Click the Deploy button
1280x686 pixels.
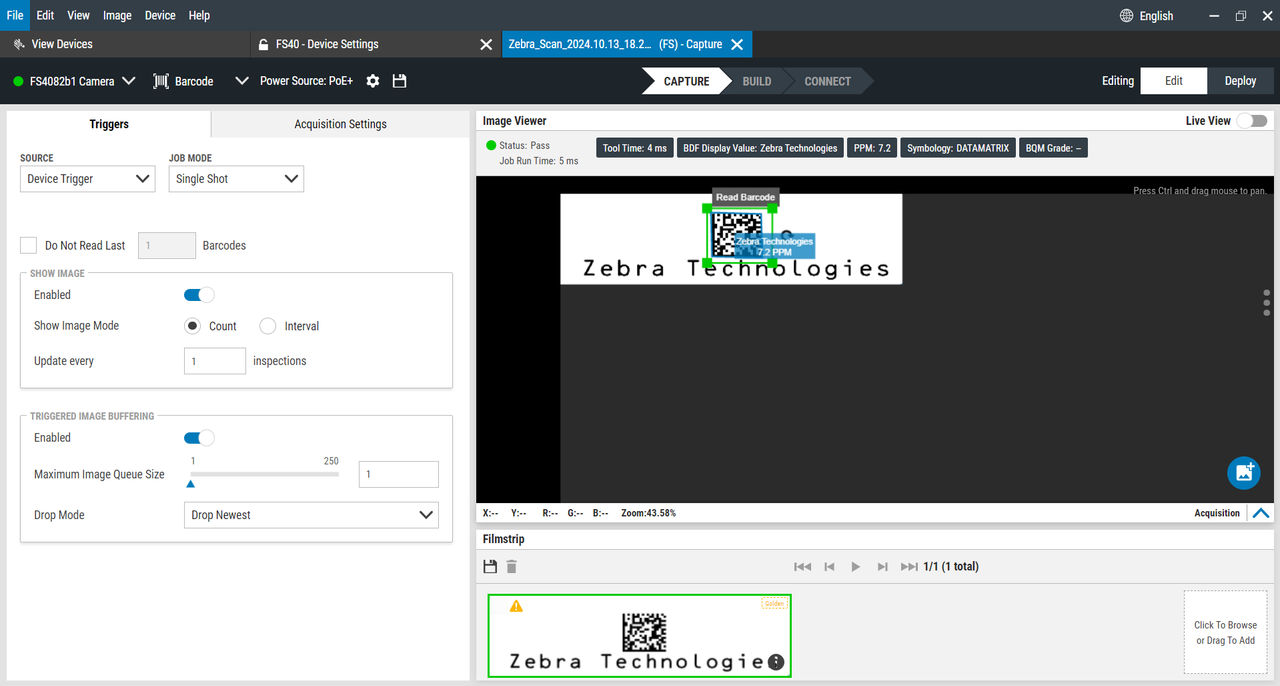click(1240, 81)
